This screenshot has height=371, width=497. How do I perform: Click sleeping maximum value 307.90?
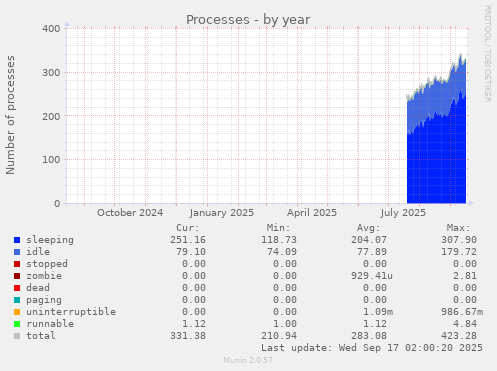tap(459, 240)
